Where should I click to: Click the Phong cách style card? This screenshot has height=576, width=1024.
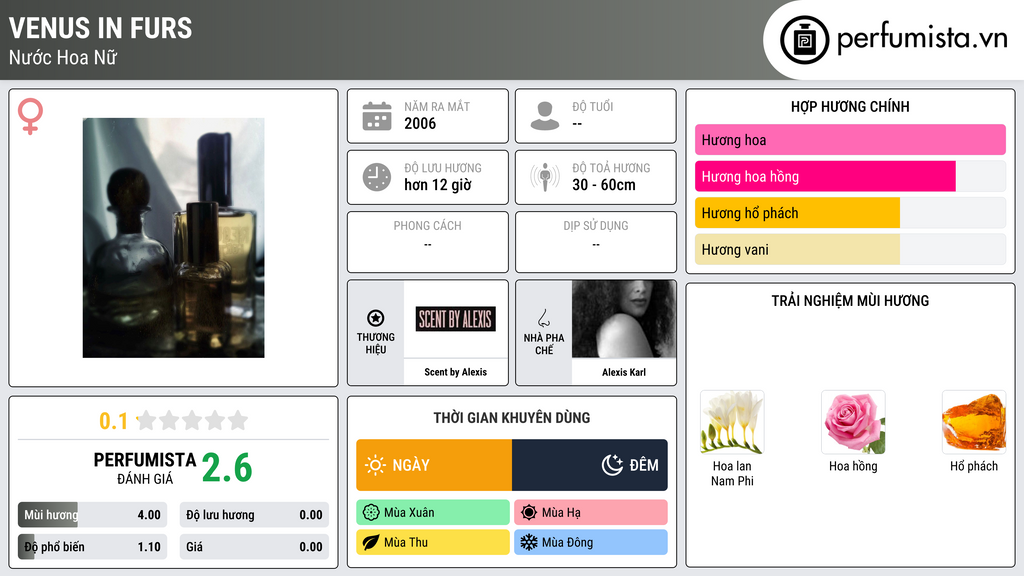pyautogui.click(x=428, y=242)
